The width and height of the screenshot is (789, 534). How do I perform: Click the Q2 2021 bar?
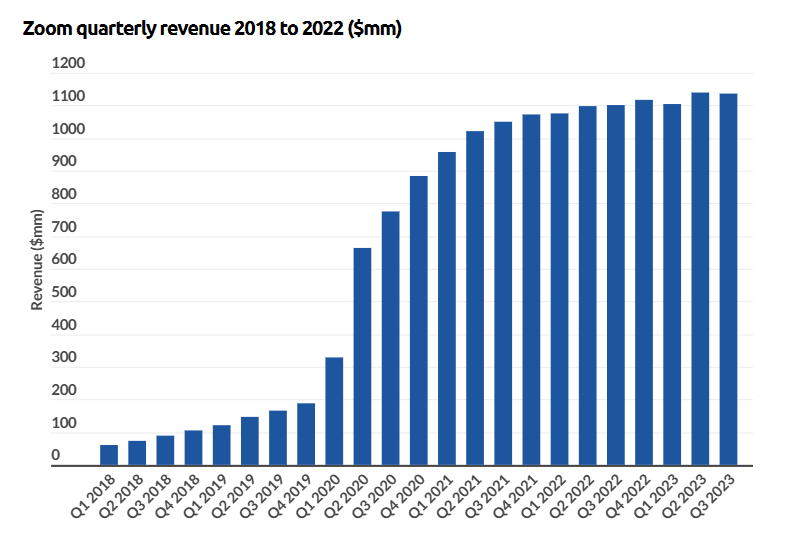coord(475,298)
